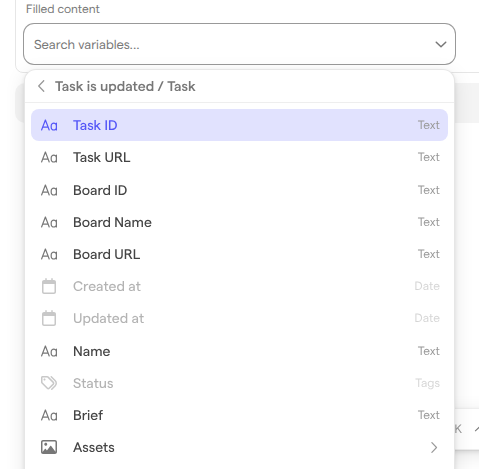479x469 pixels.
Task: Click the Aa icon beside Brief
Action: [x=49, y=416]
